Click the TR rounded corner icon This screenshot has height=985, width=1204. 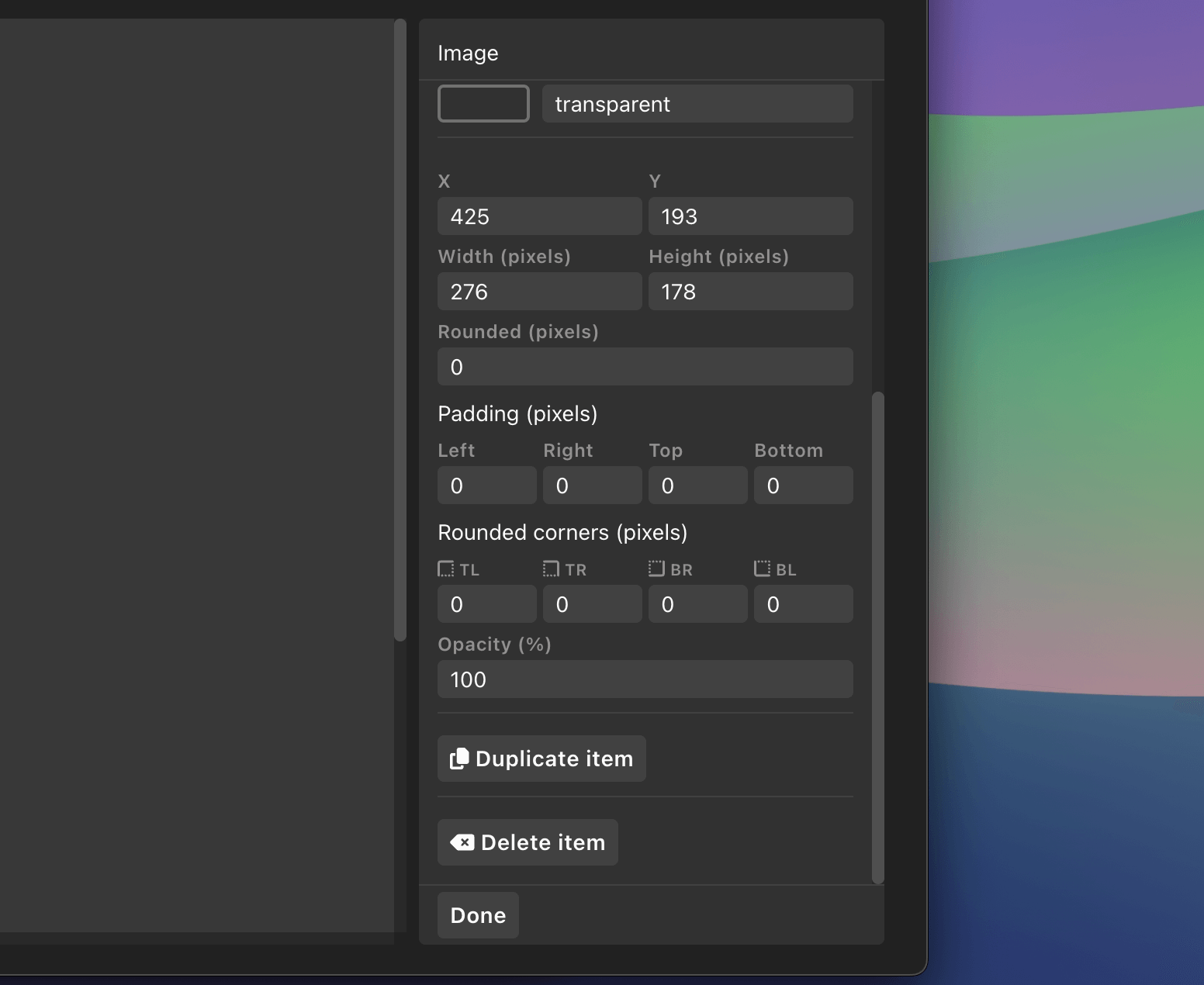coord(552,569)
